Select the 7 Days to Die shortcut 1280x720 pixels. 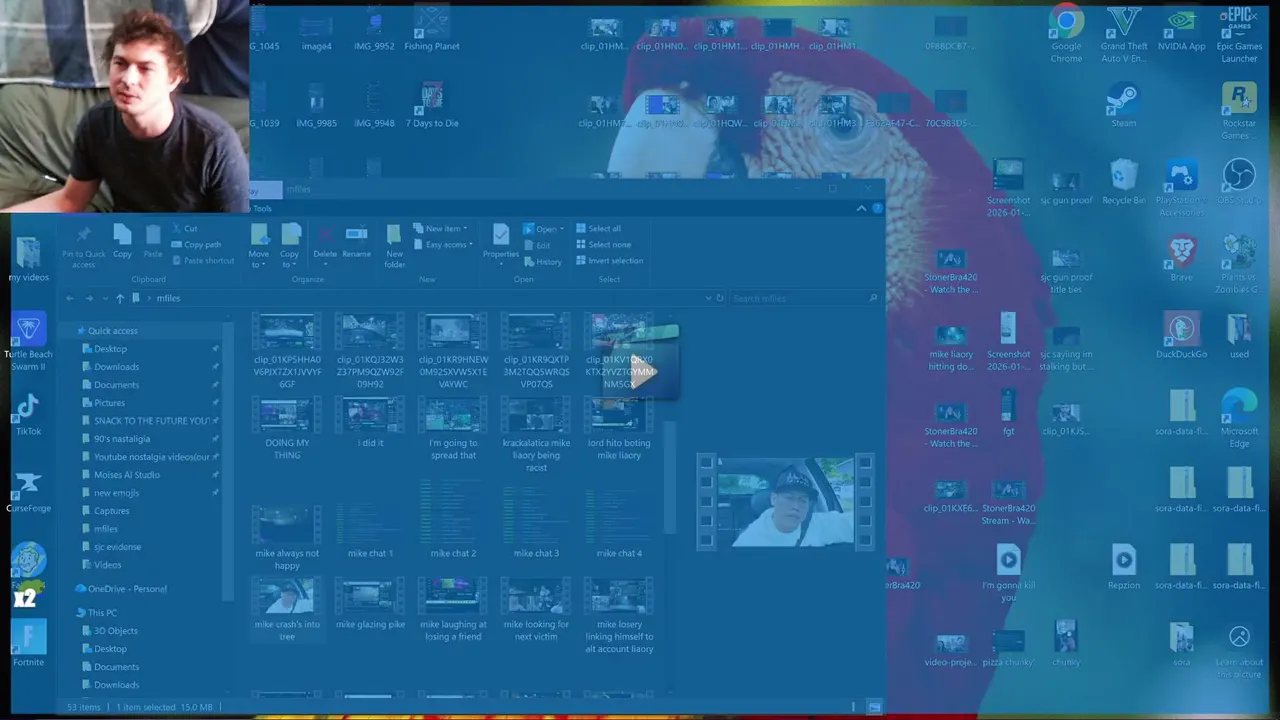[432, 107]
